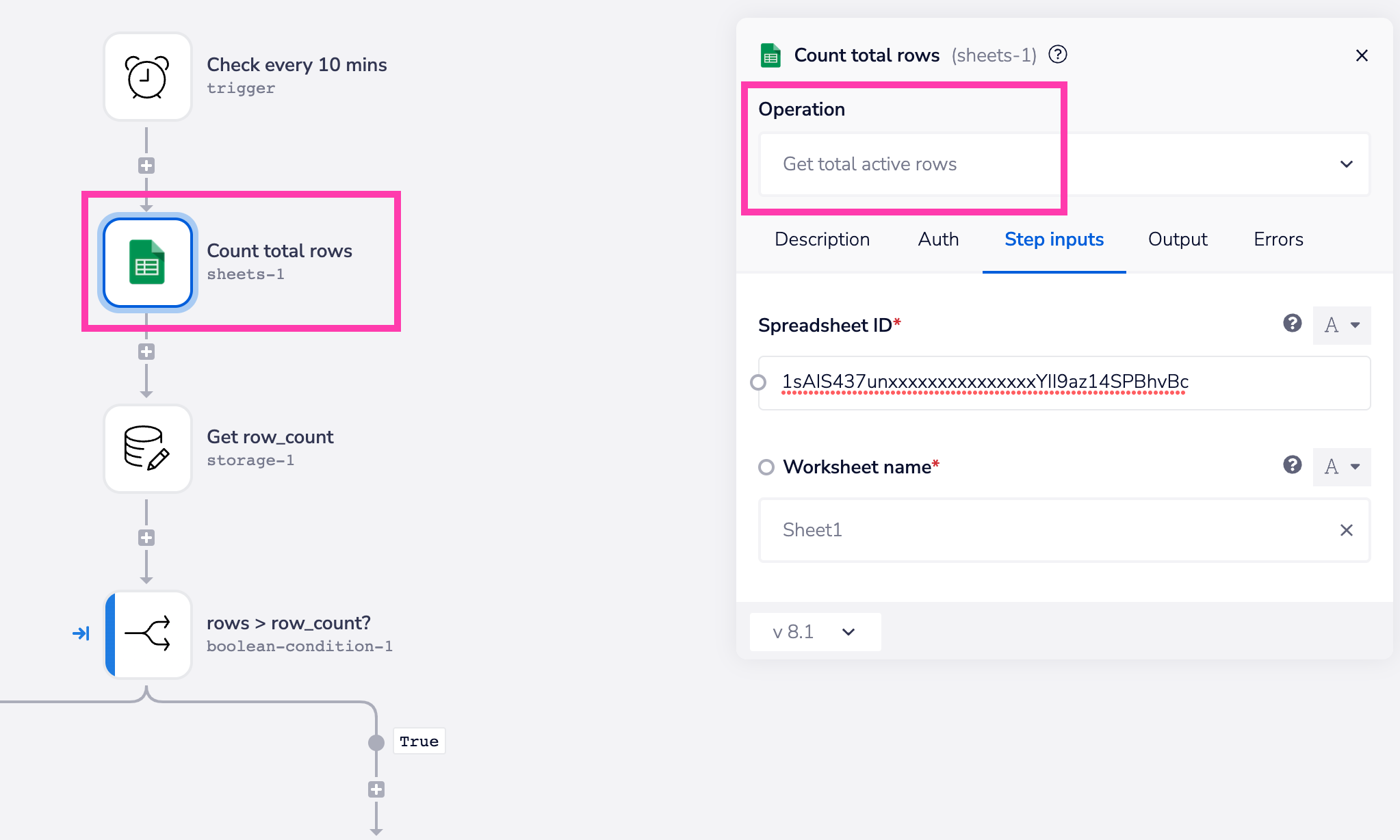Show help for Worksheet name field
Screen dimensions: 1400x840
pos(1292,465)
